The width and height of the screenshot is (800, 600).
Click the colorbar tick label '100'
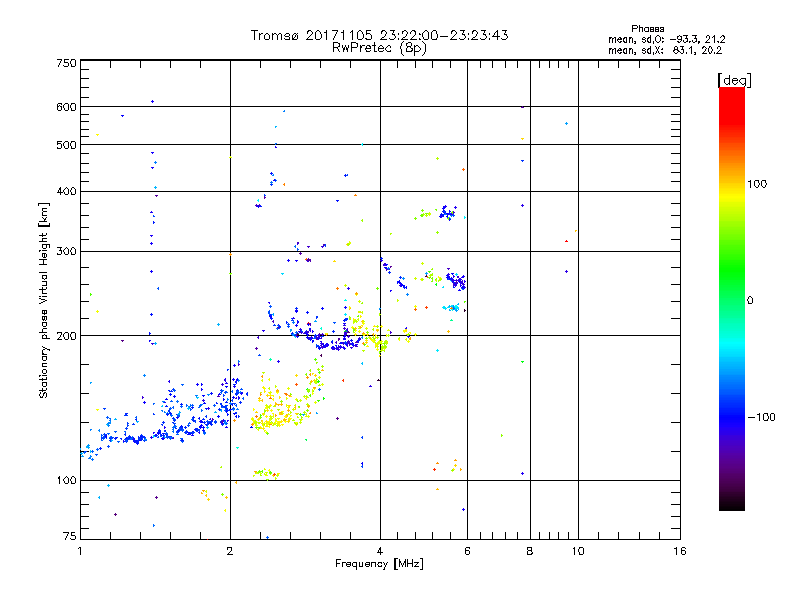(x=757, y=184)
